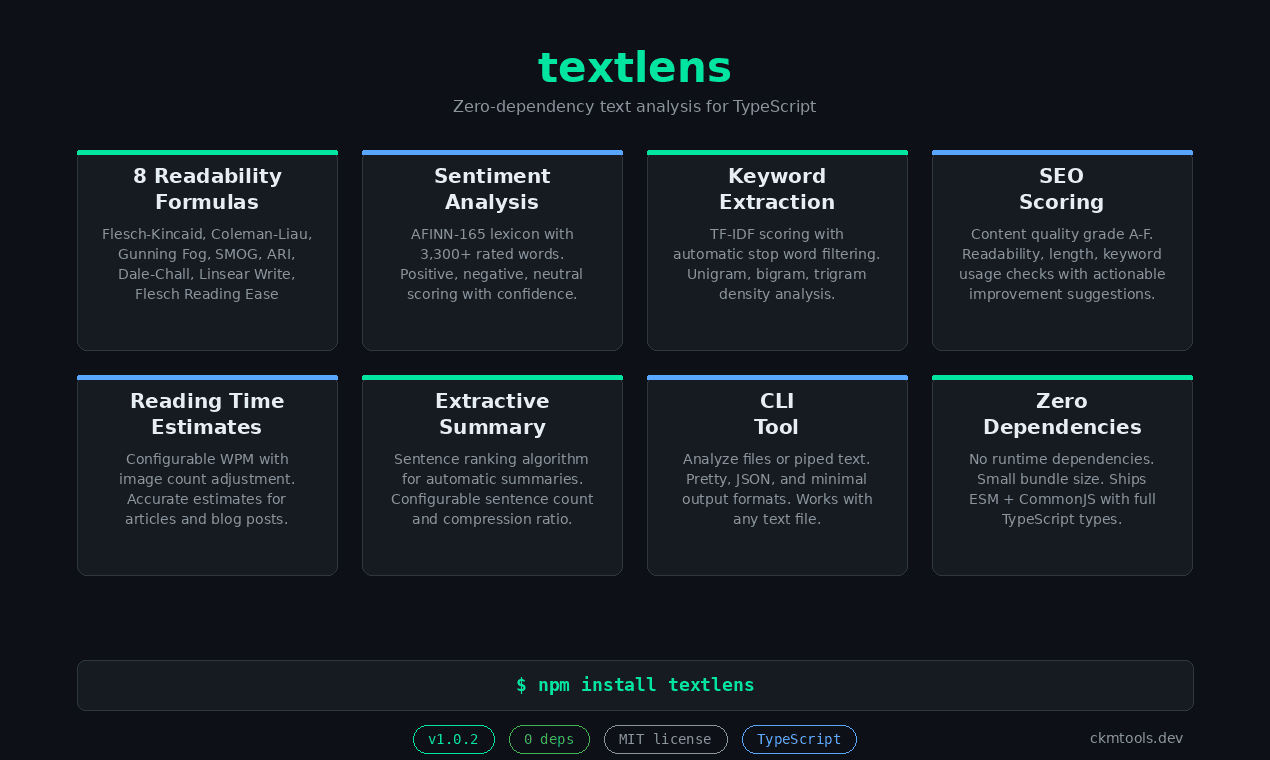Viewport: 1270px width, 760px height.
Task: Open the MIT license badge
Action: pyautogui.click(x=665, y=740)
